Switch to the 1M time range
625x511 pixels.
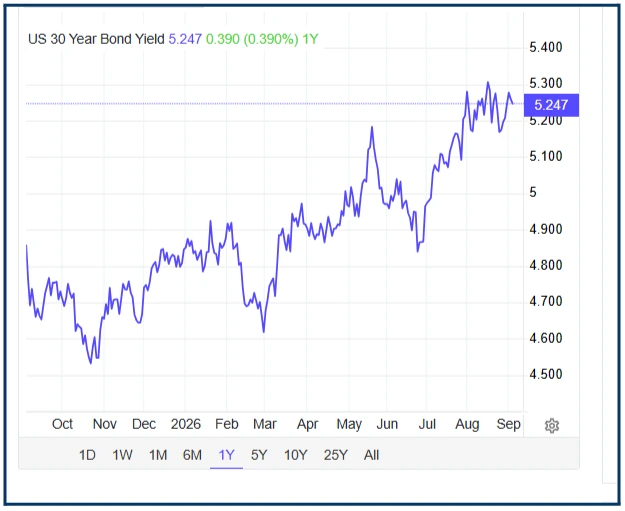pos(158,455)
